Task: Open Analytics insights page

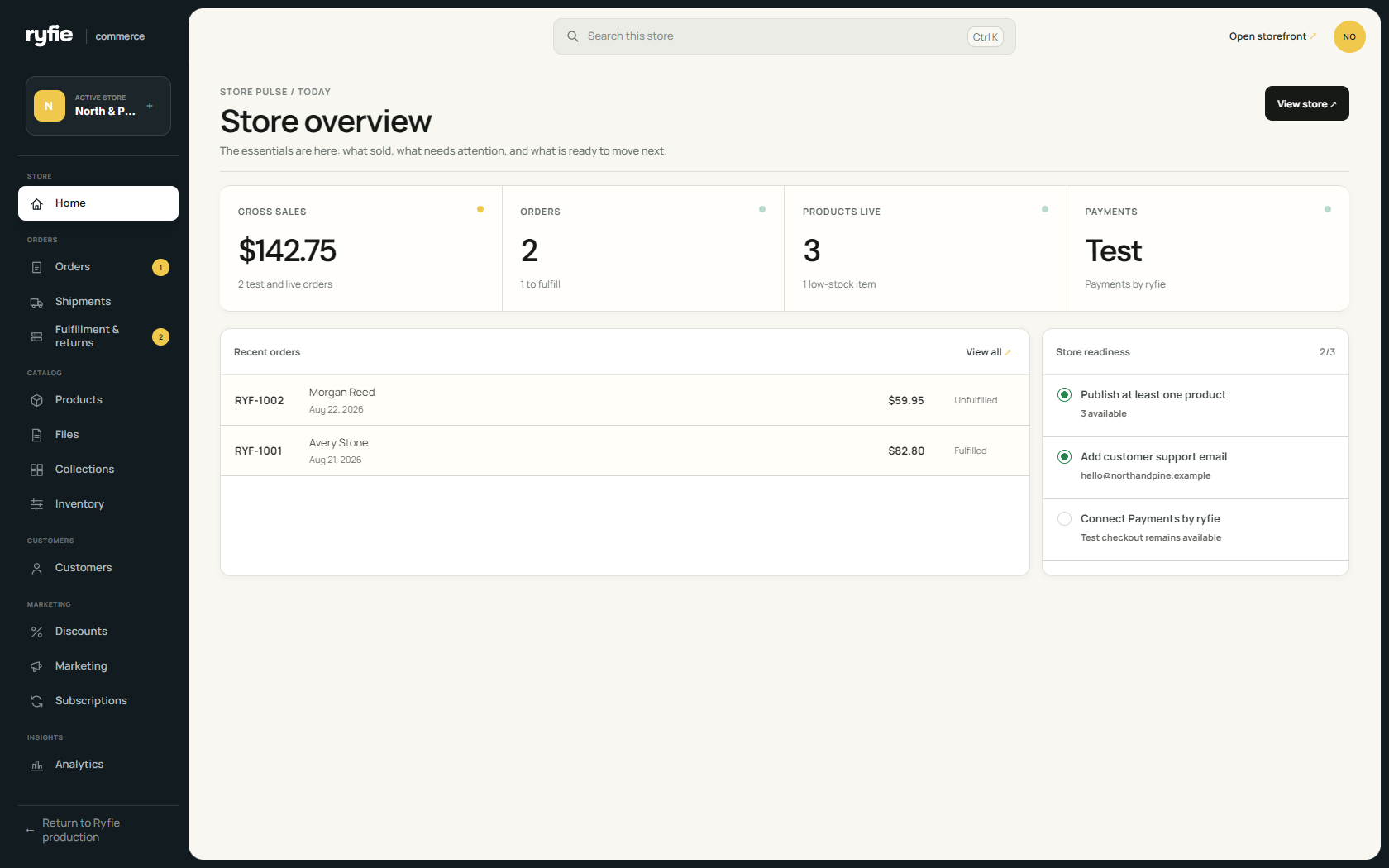Action: pos(98,765)
